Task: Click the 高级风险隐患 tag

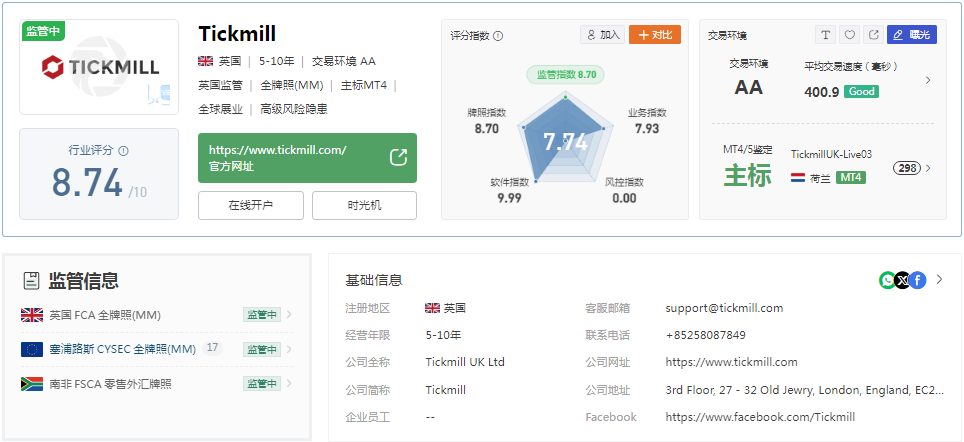Action: point(294,109)
